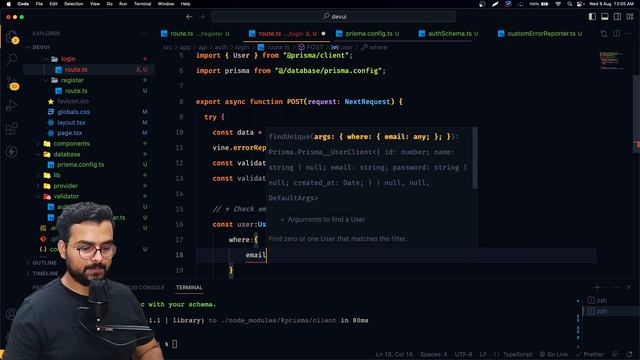Open layout.tsx in explorer

point(71,122)
